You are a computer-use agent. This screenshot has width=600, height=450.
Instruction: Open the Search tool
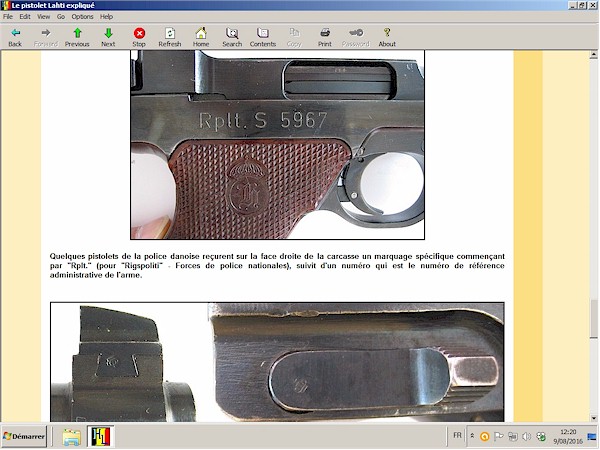232,38
